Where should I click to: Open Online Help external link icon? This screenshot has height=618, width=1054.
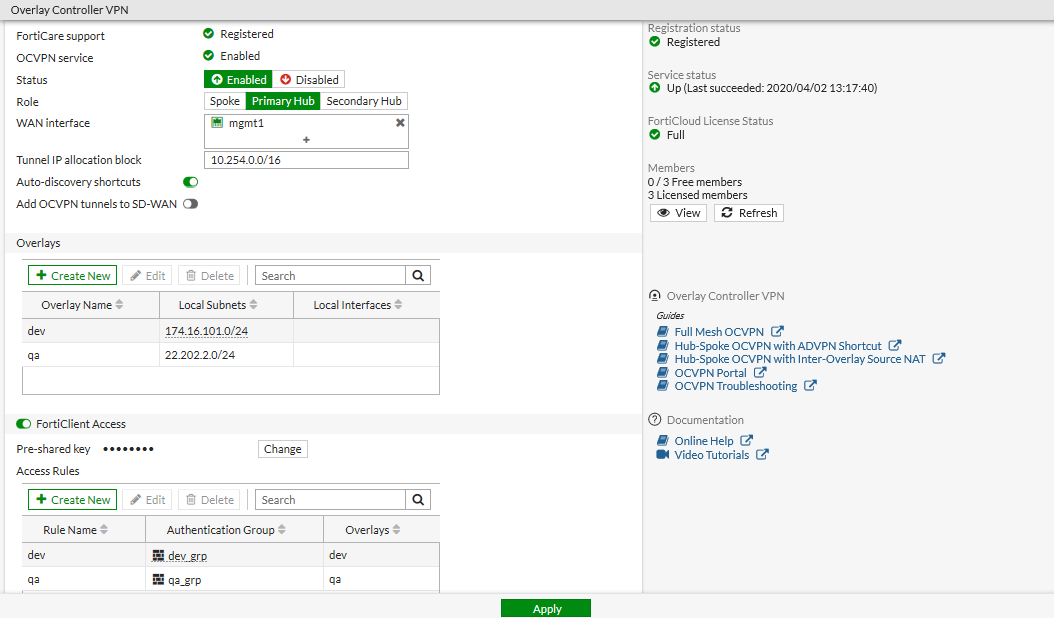[747, 441]
